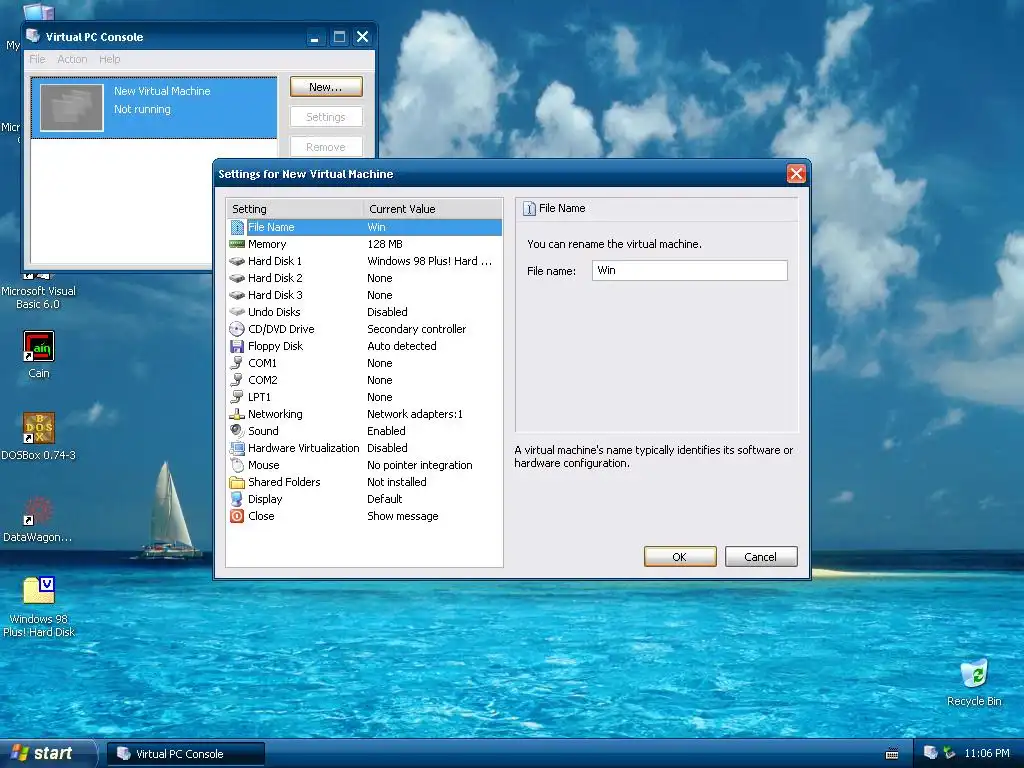Click the COM2 port icon

(x=237, y=380)
